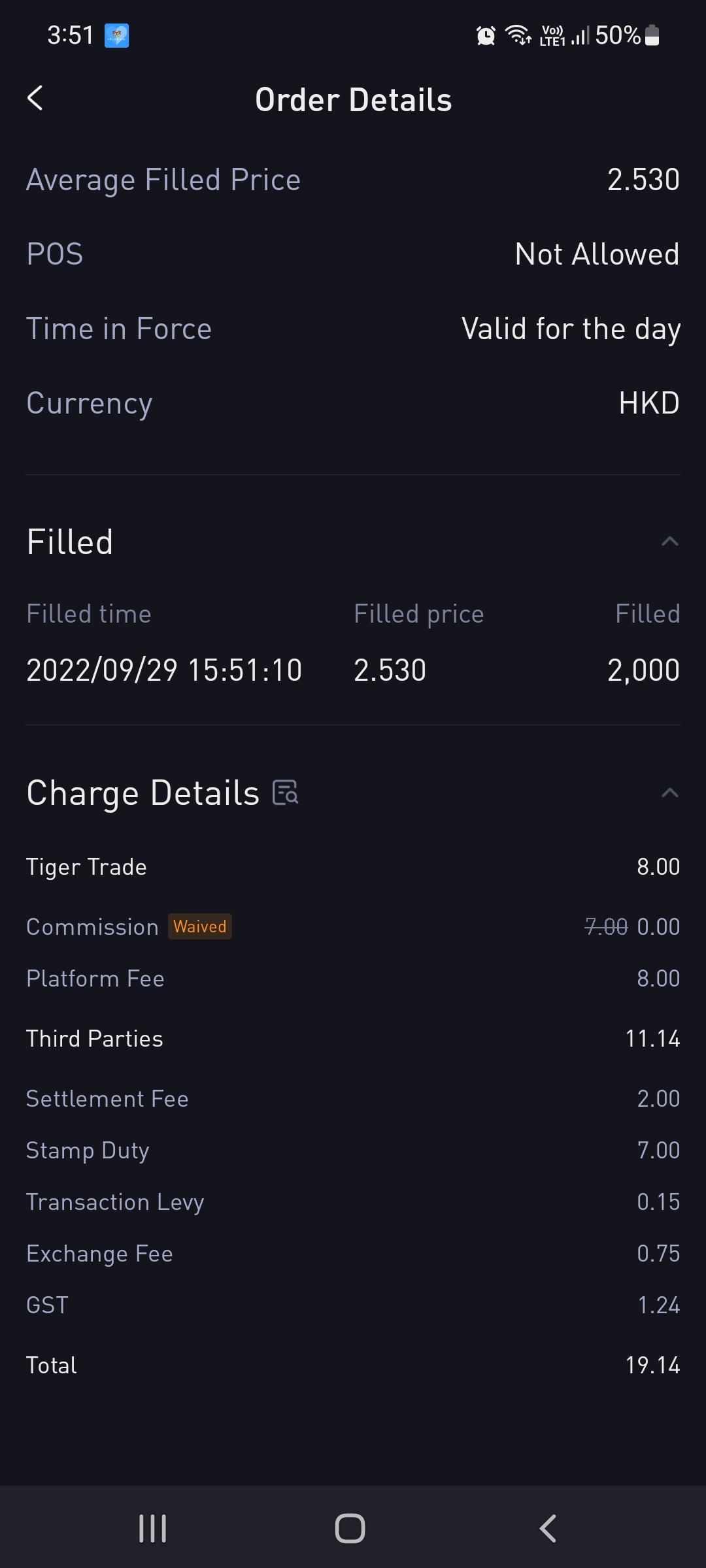This screenshot has height=1568, width=706.
Task: Tap the Charge Details heading
Action: click(x=143, y=793)
